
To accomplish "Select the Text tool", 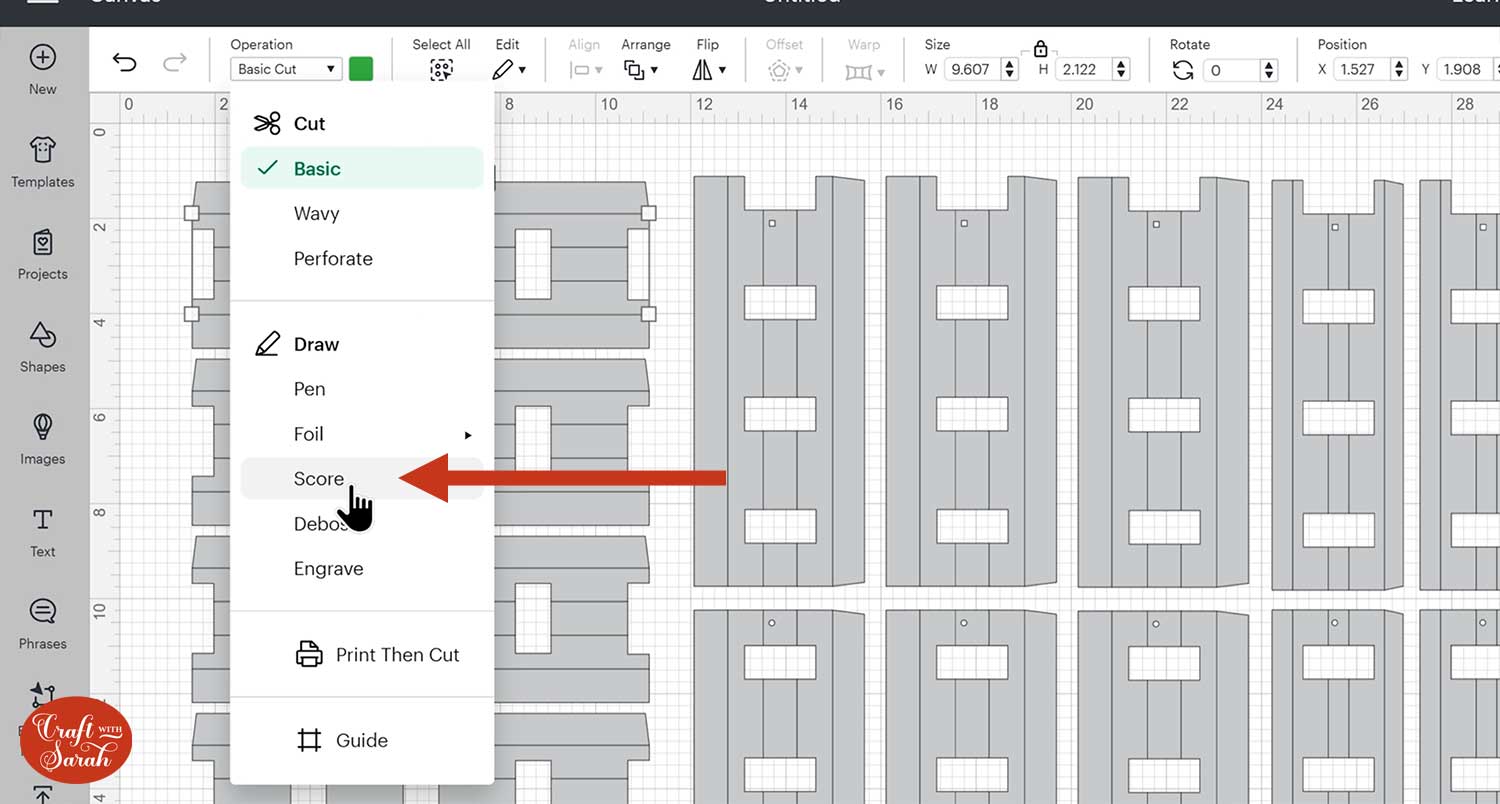I will point(42,531).
